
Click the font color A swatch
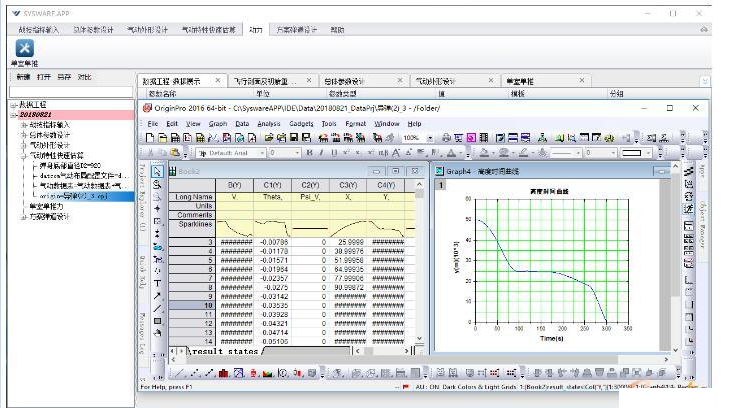coord(451,152)
